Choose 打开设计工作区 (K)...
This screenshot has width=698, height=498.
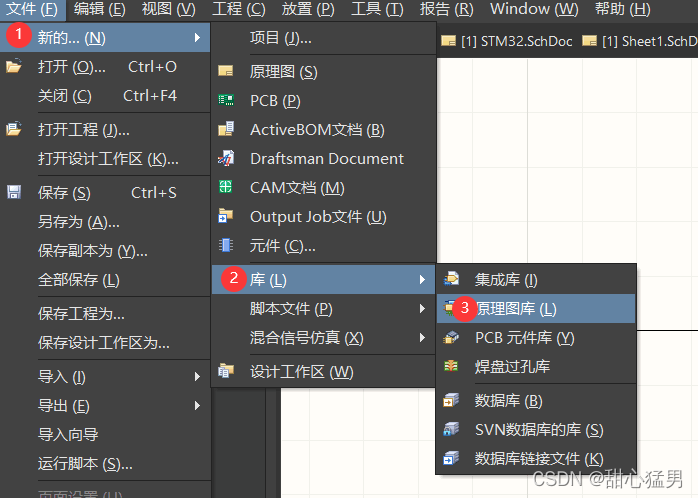coord(106,158)
